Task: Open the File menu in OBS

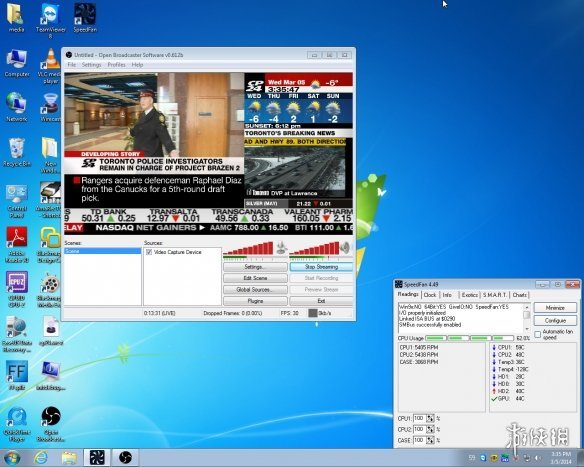Action: point(72,65)
